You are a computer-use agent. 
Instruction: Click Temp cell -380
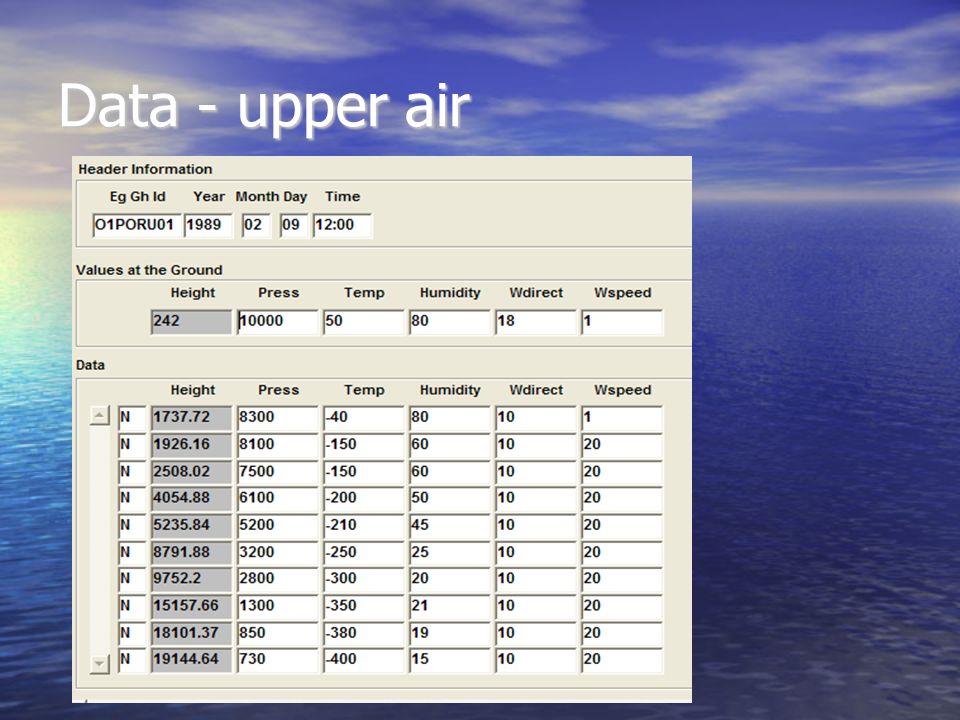click(x=364, y=633)
